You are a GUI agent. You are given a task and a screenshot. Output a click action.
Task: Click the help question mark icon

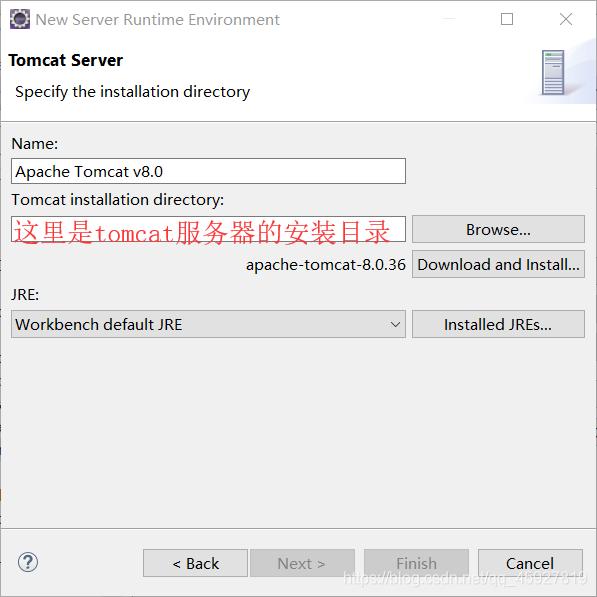tap(28, 562)
